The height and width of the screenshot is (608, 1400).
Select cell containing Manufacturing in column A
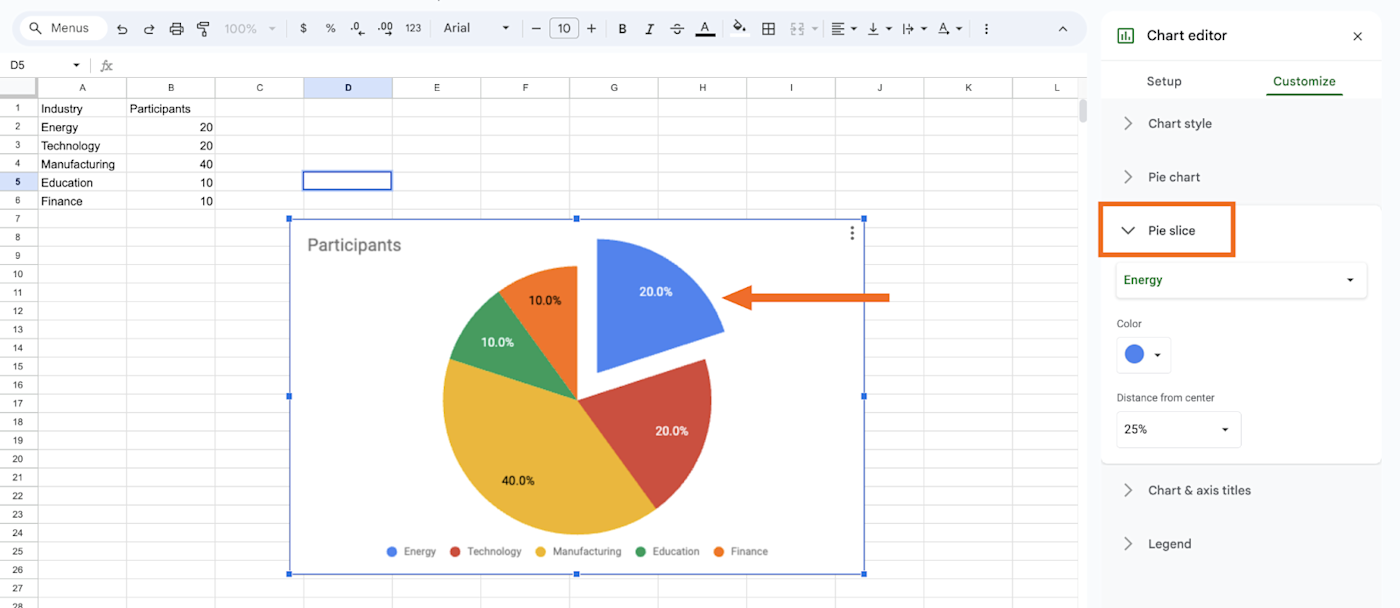82,164
